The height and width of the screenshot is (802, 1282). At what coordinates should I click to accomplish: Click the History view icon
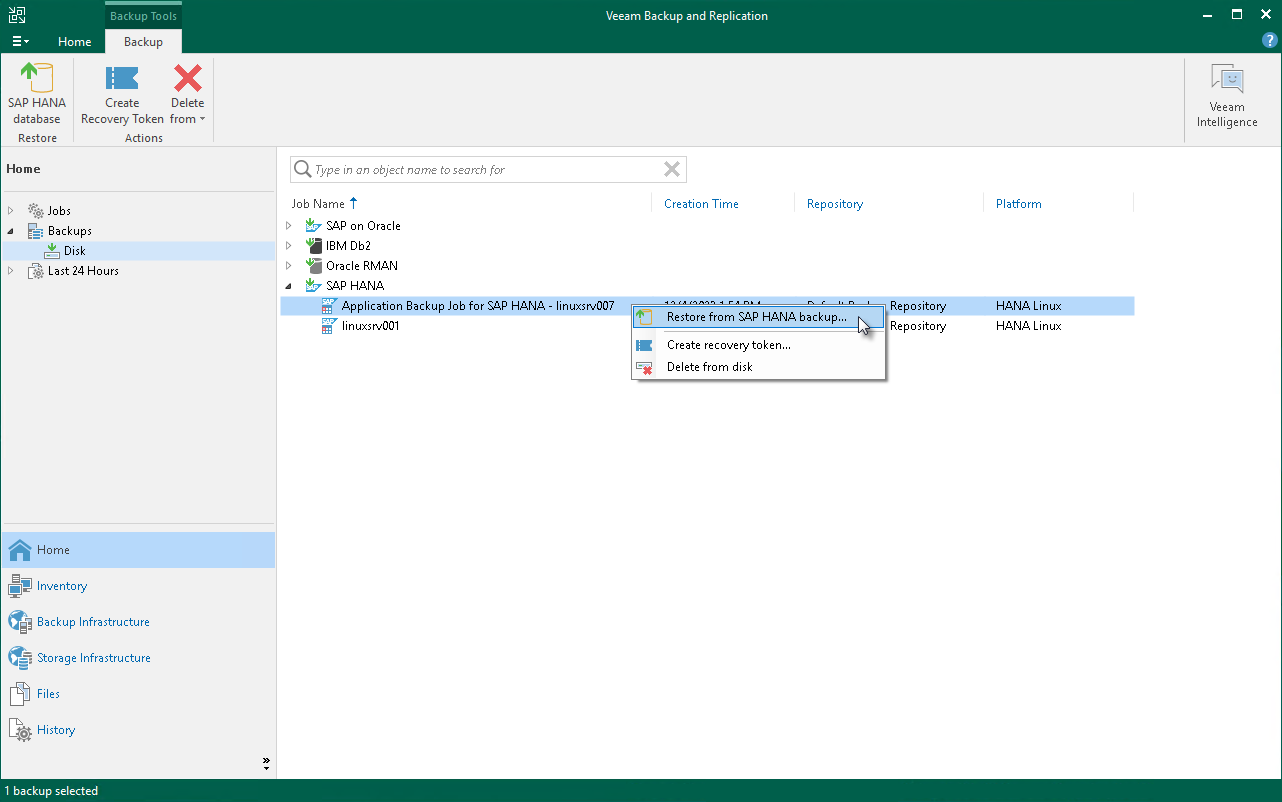pyautogui.click(x=20, y=730)
